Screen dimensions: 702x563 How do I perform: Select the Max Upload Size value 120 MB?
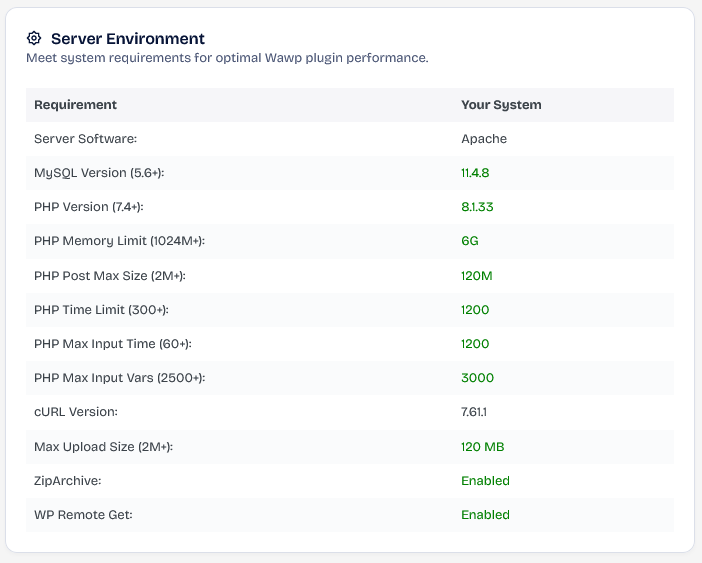click(x=482, y=447)
